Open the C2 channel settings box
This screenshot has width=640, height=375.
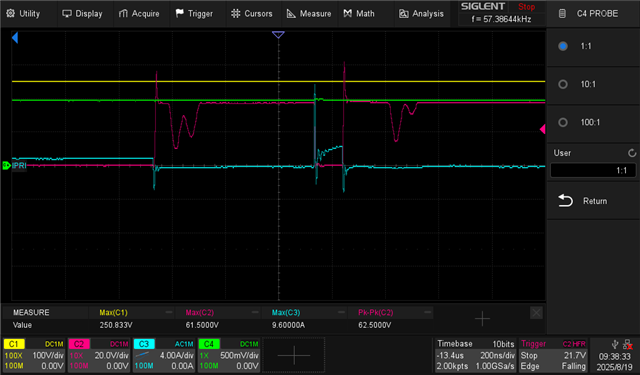tap(99, 355)
